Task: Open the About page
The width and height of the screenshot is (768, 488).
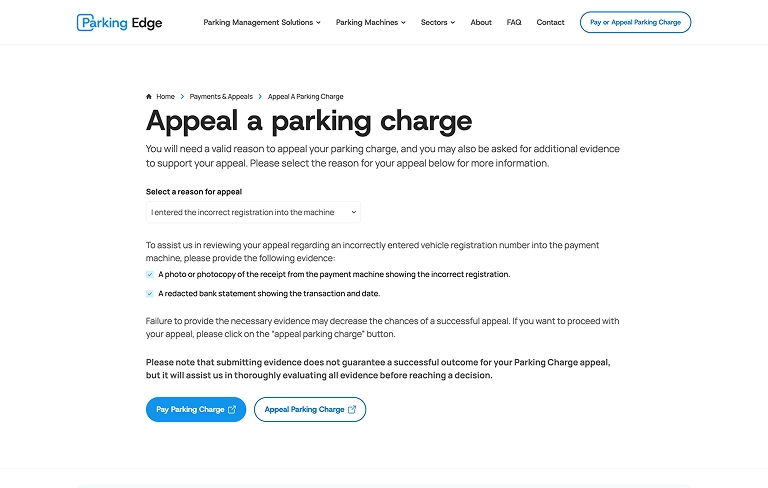Action: coord(481,22)
